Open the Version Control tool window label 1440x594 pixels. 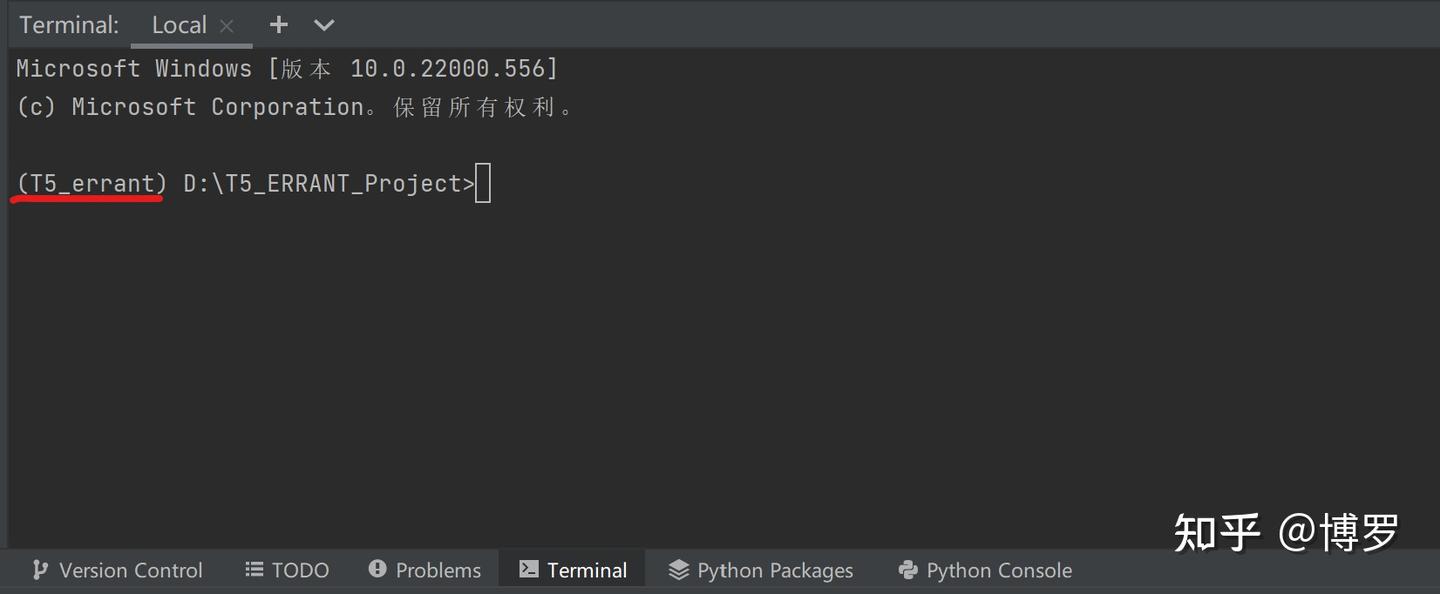[x=131, y=570]
